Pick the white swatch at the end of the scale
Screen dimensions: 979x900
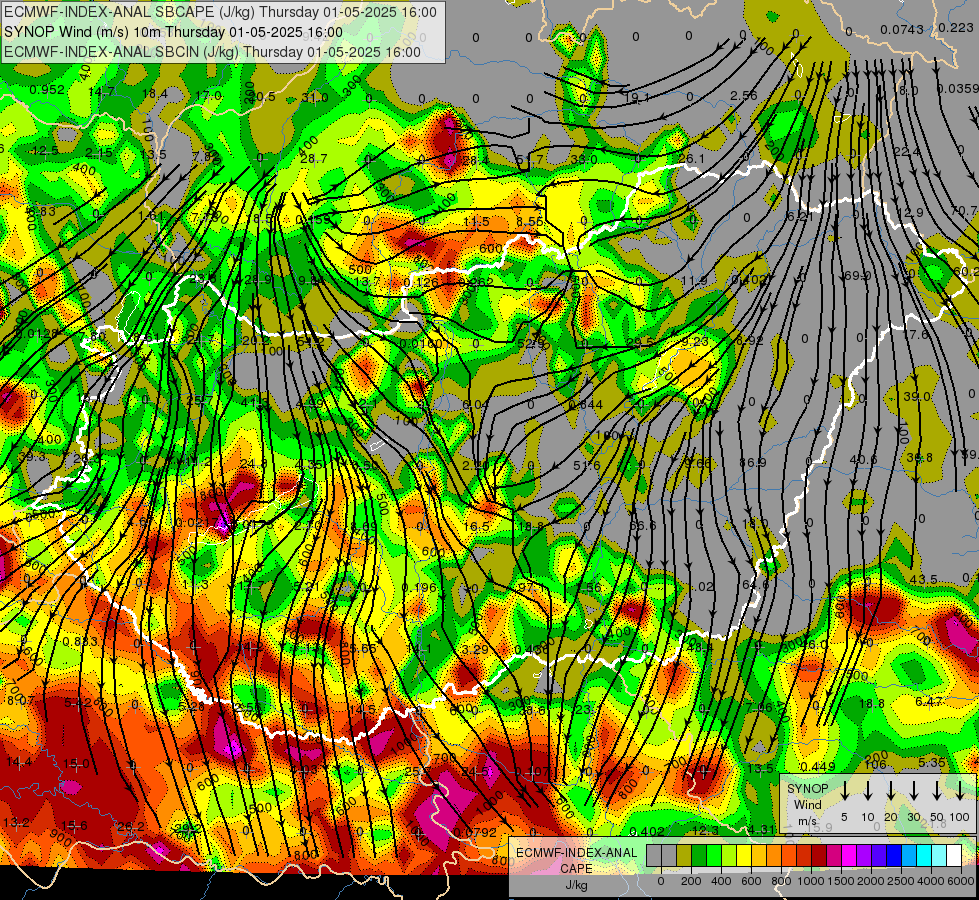(954, 856)
